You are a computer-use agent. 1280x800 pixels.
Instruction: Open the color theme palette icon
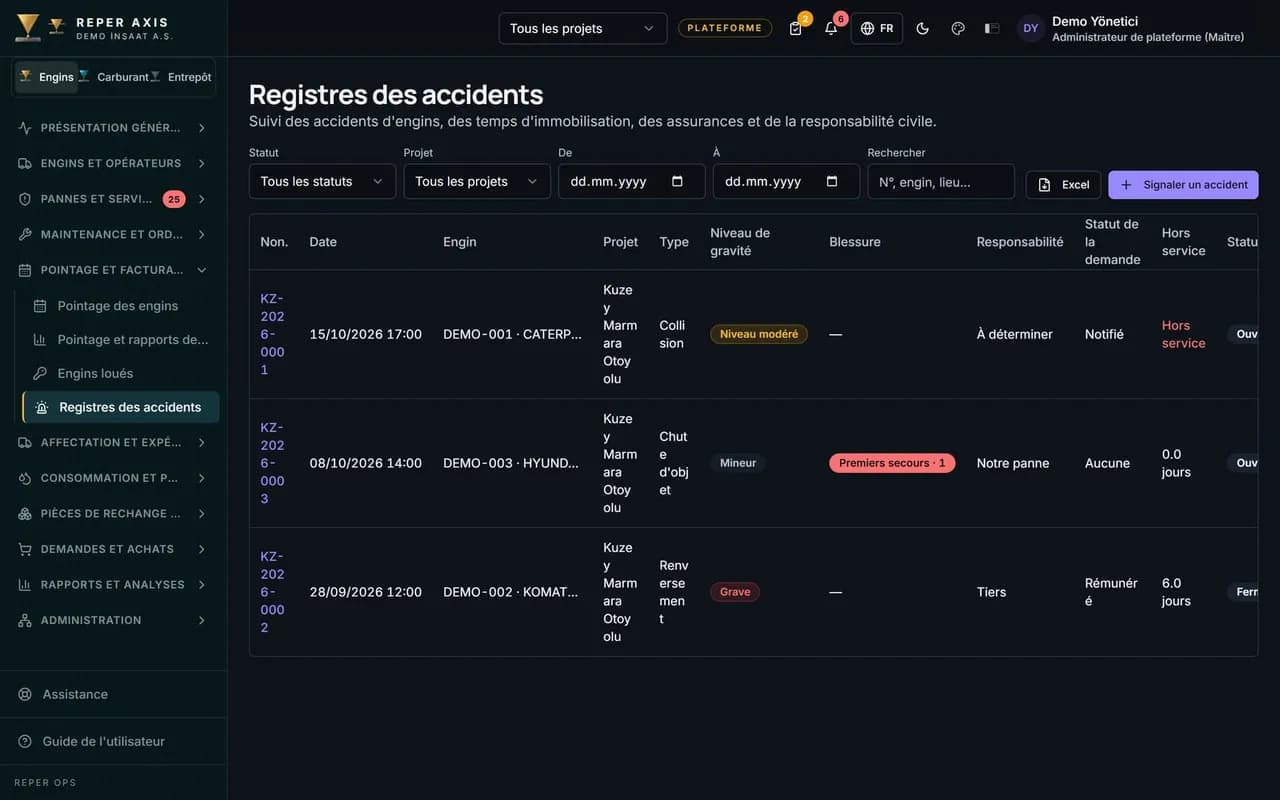(958, 28)
